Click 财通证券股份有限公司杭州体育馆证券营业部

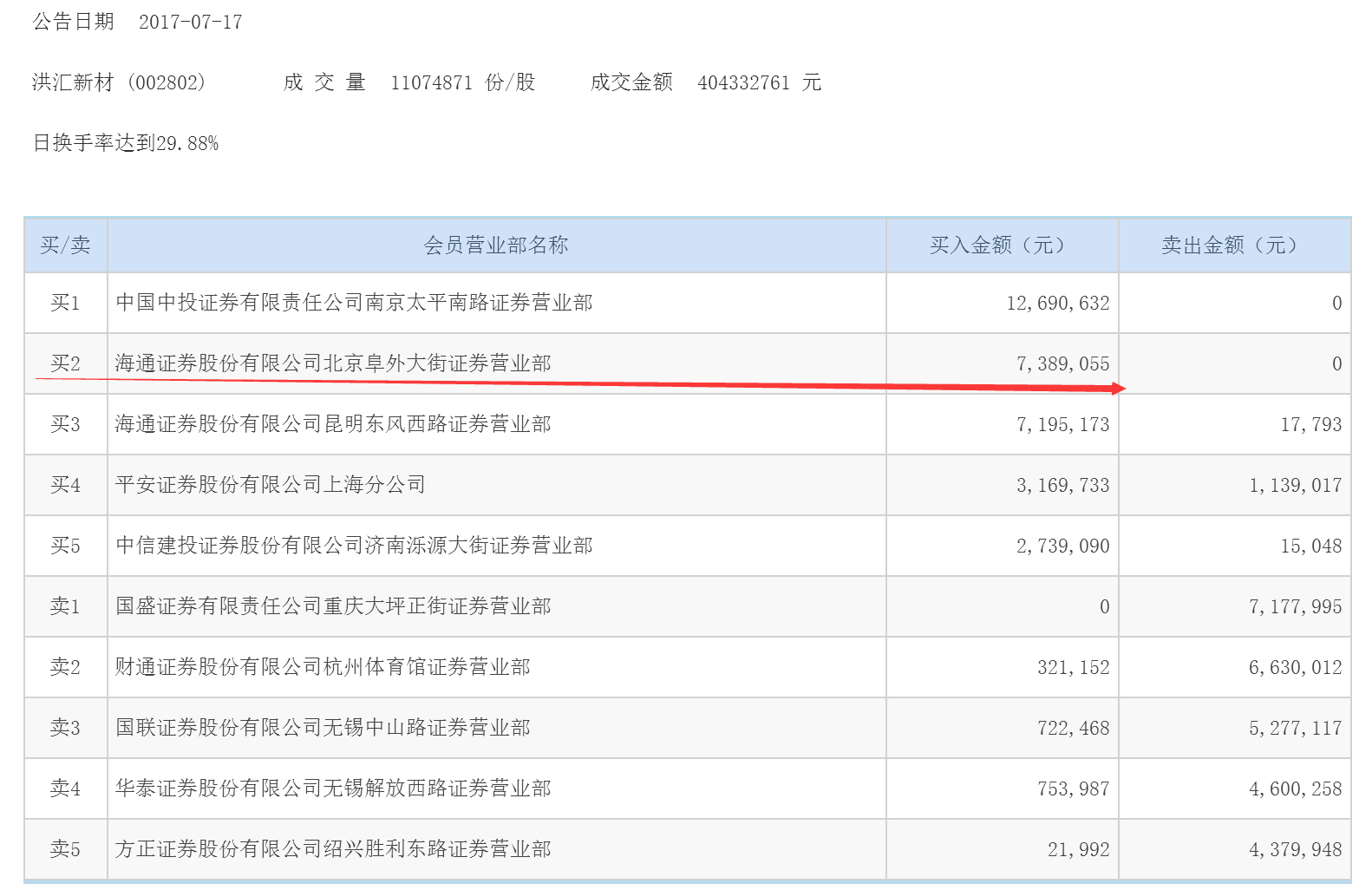(323, 667)
